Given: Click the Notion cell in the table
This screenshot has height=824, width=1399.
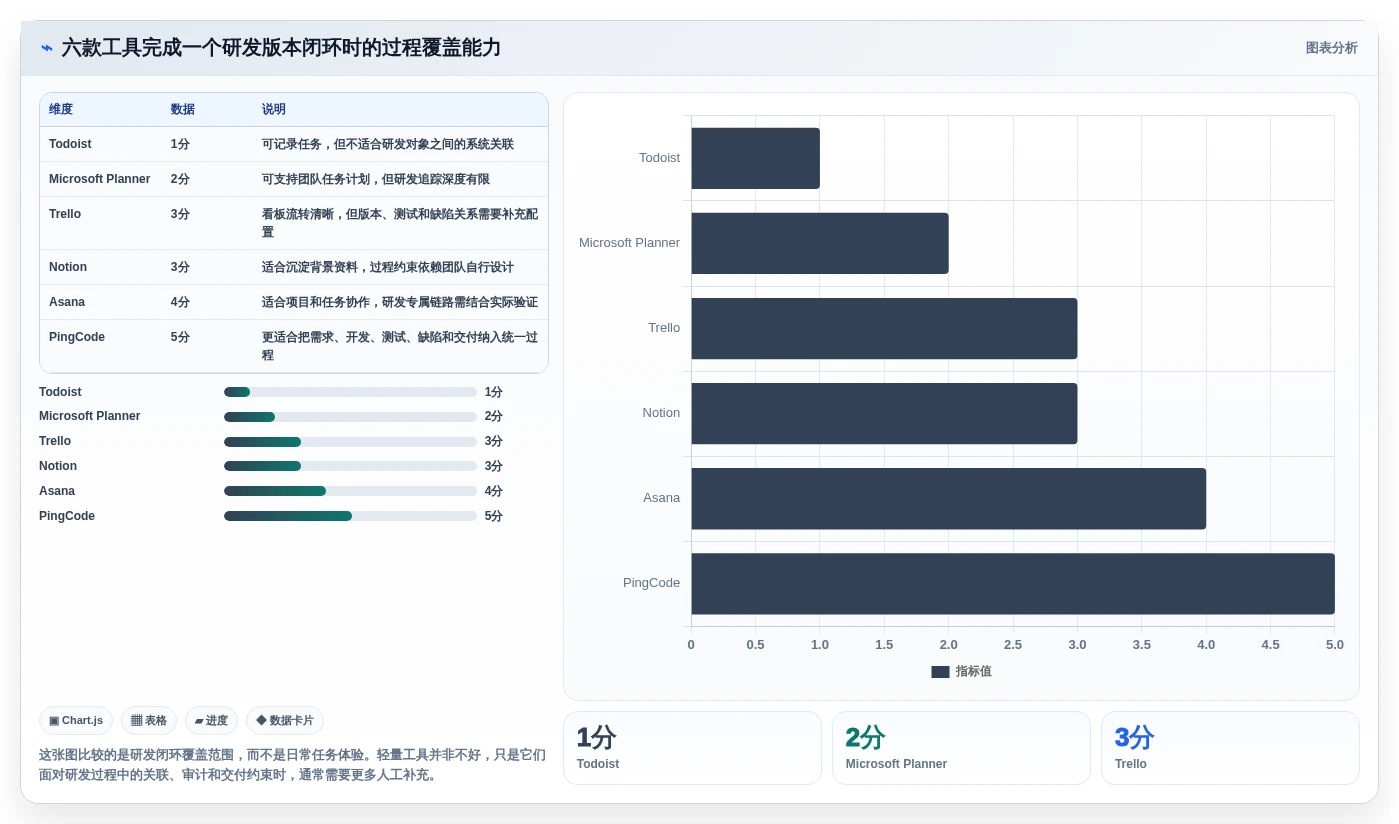Looking at the screenshot, I should (68, 267).
